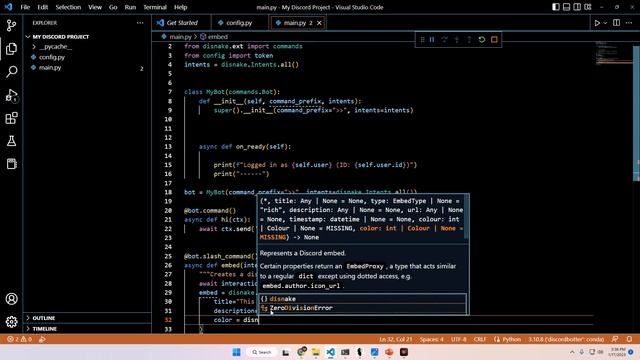Viewport: 640px width, 360px height.
Task: Change indentation via Spaces: 4
Action: [431, 339]
